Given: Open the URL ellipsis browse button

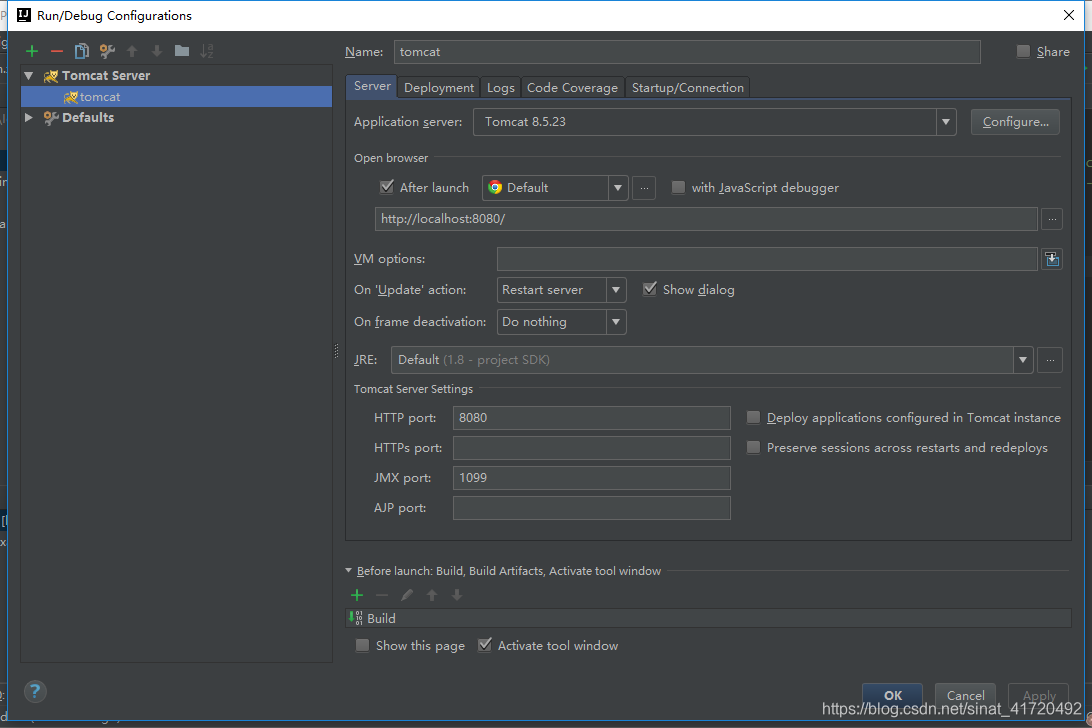Looking at the screenshot, I should (x=1052, y=219).
